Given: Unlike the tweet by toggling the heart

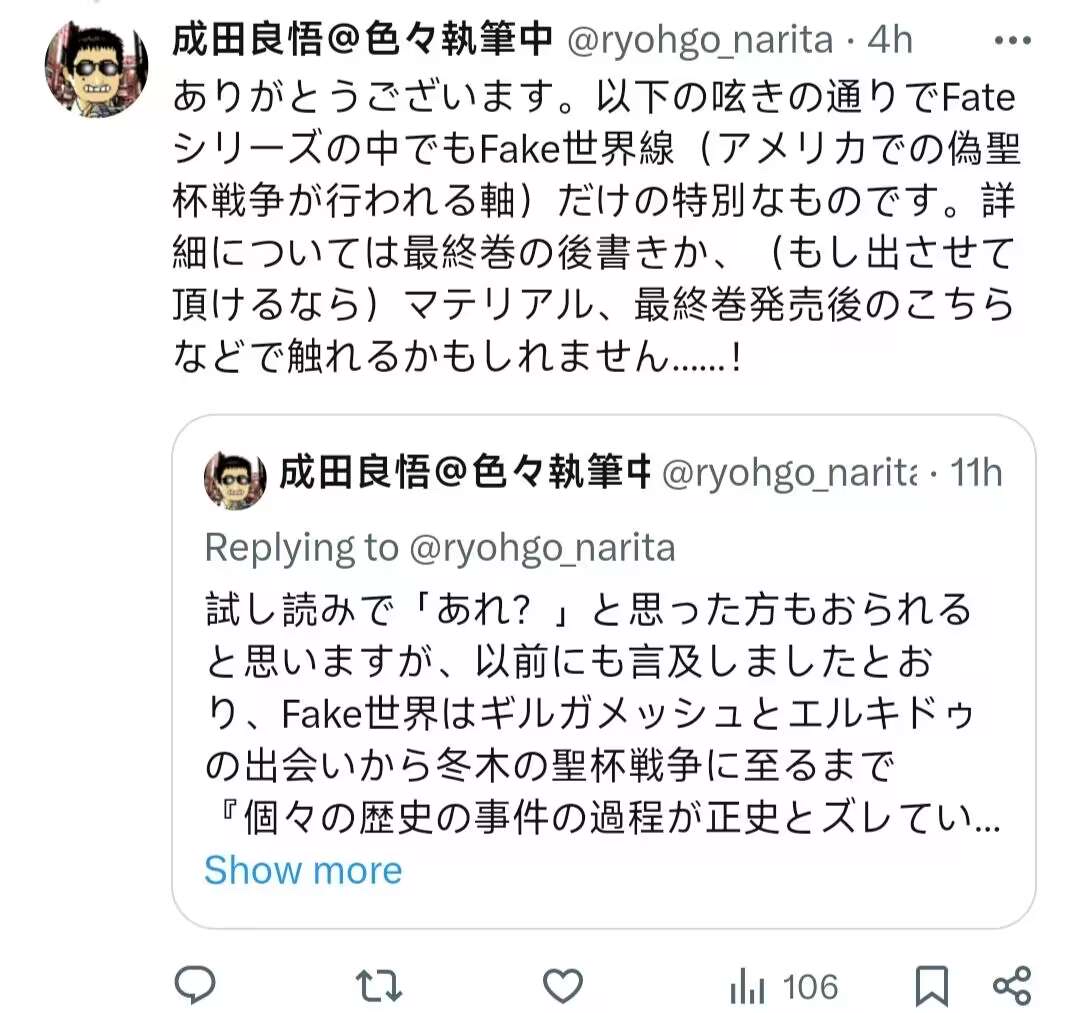Looking at the screenshot, I should click(563, 985).
